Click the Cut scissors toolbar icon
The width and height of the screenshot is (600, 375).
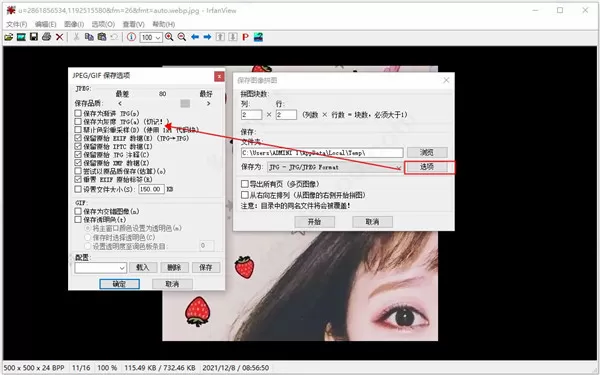[x=76, y=37]
